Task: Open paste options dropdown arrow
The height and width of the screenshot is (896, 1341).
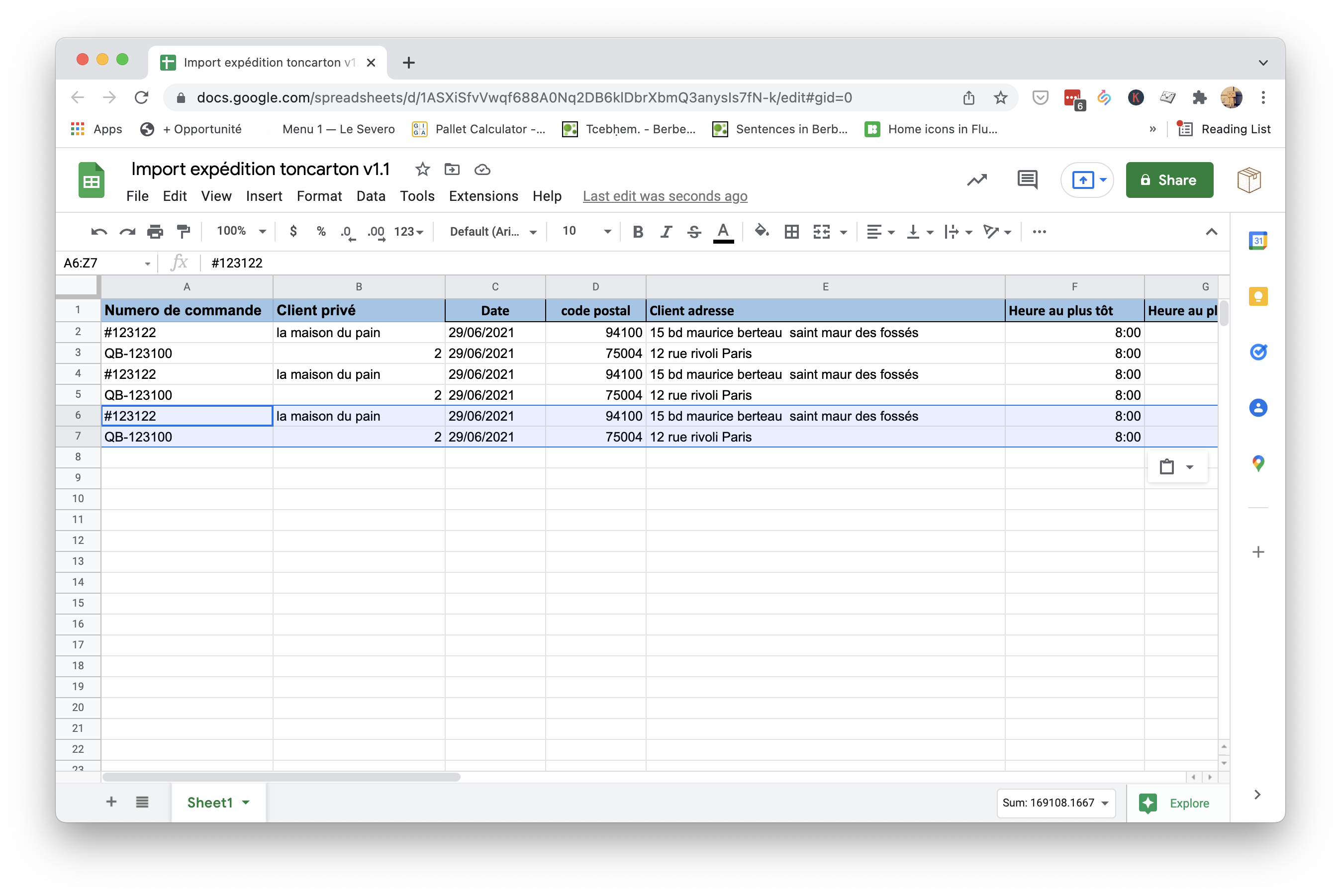Action: (1189, 467)
